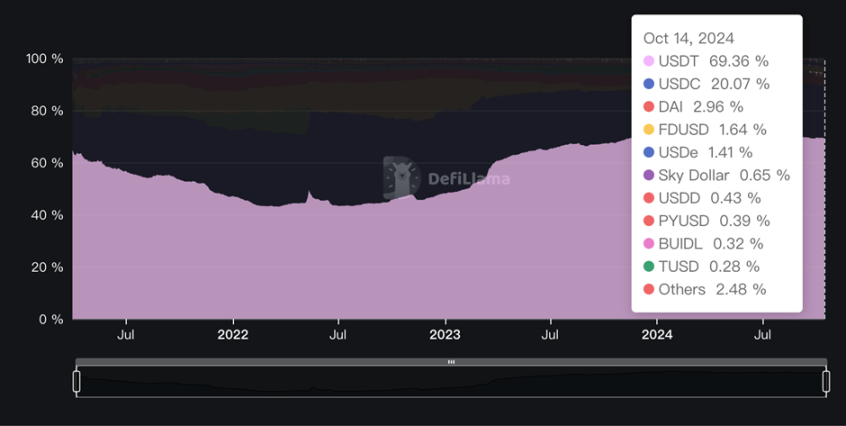Click the PYUSD red color dot
The image size is (846, 426).
(x=649, y=221)
